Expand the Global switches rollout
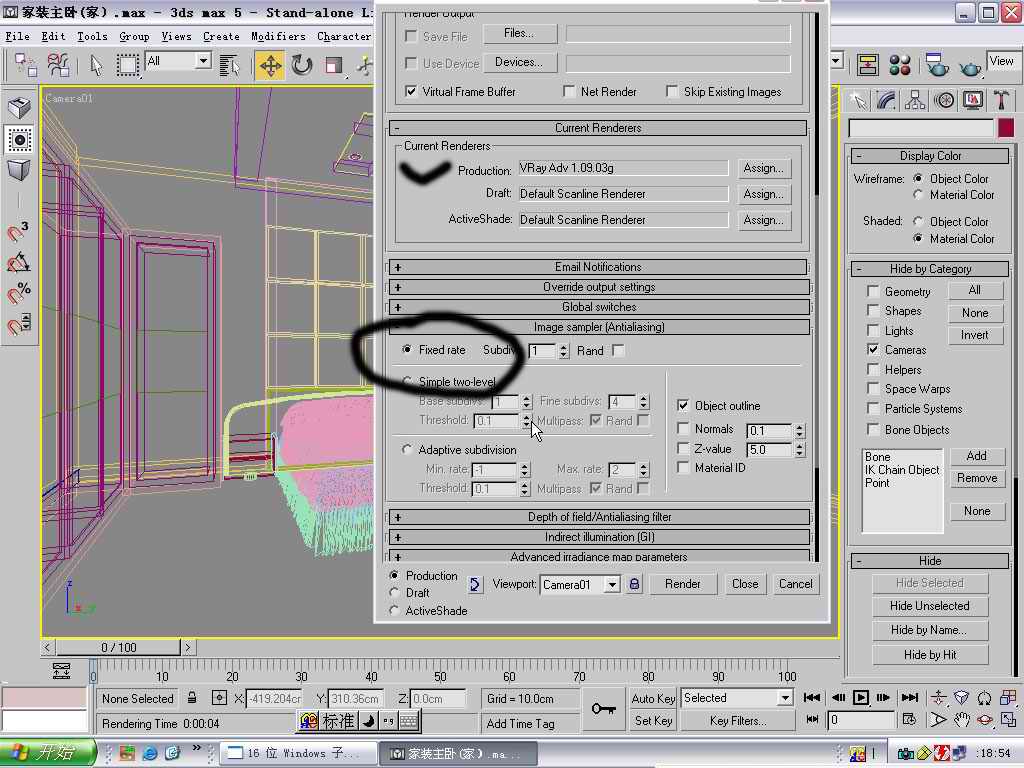This screenshot has width=1024, height=768. [598, 307]
